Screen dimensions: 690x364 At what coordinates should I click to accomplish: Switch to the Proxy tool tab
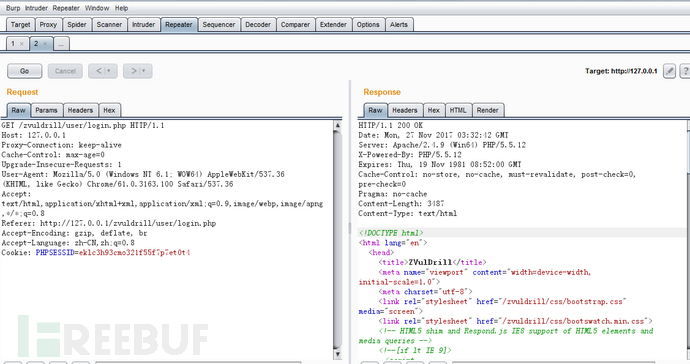48,25
